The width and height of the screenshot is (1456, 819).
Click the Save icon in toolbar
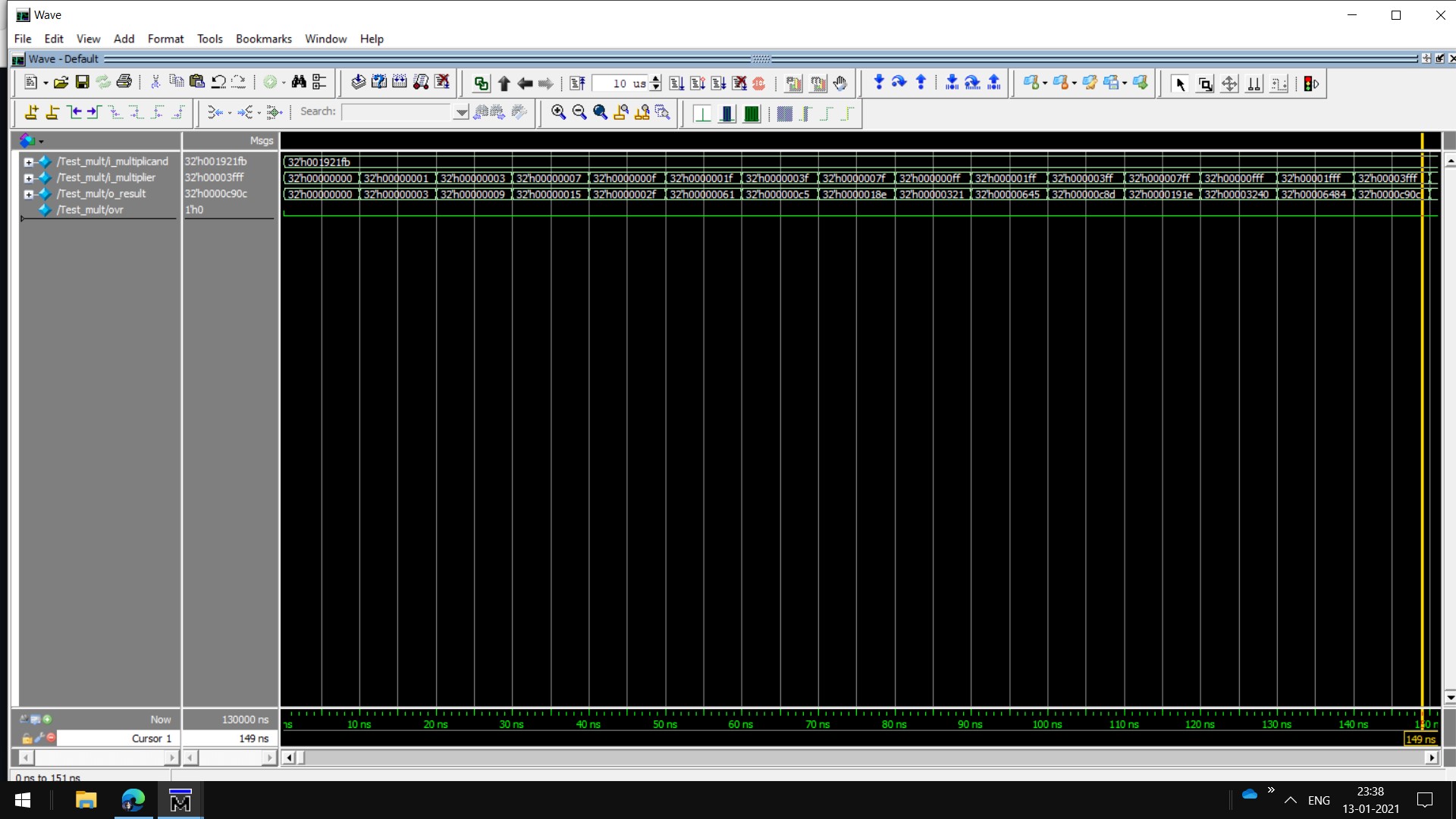coord(83,83)
